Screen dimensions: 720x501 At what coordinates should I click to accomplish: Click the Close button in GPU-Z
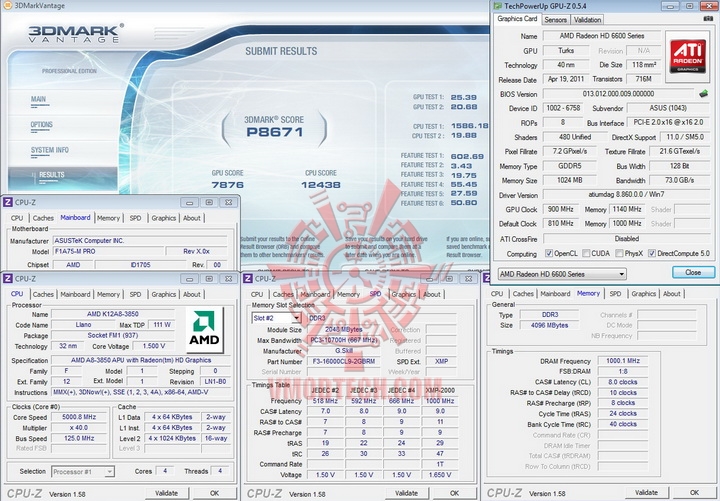click(693, 272)
